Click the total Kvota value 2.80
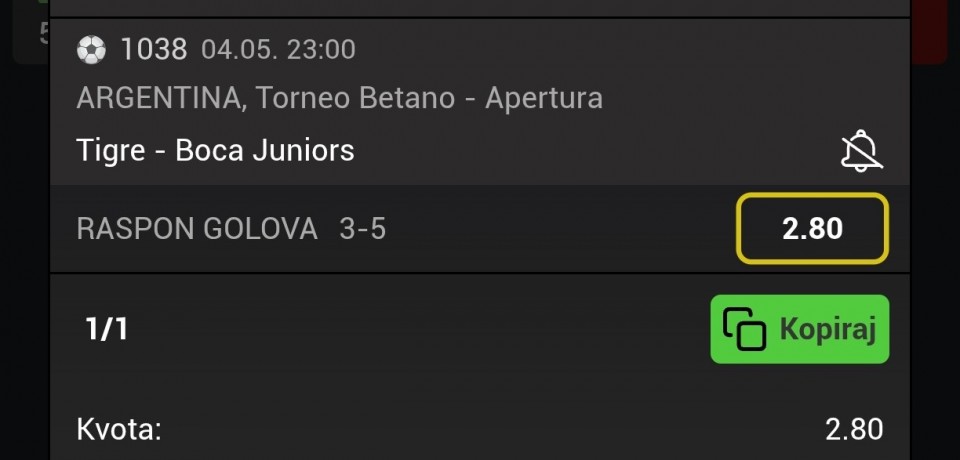 pyautogui.click(x=854, y=429)
